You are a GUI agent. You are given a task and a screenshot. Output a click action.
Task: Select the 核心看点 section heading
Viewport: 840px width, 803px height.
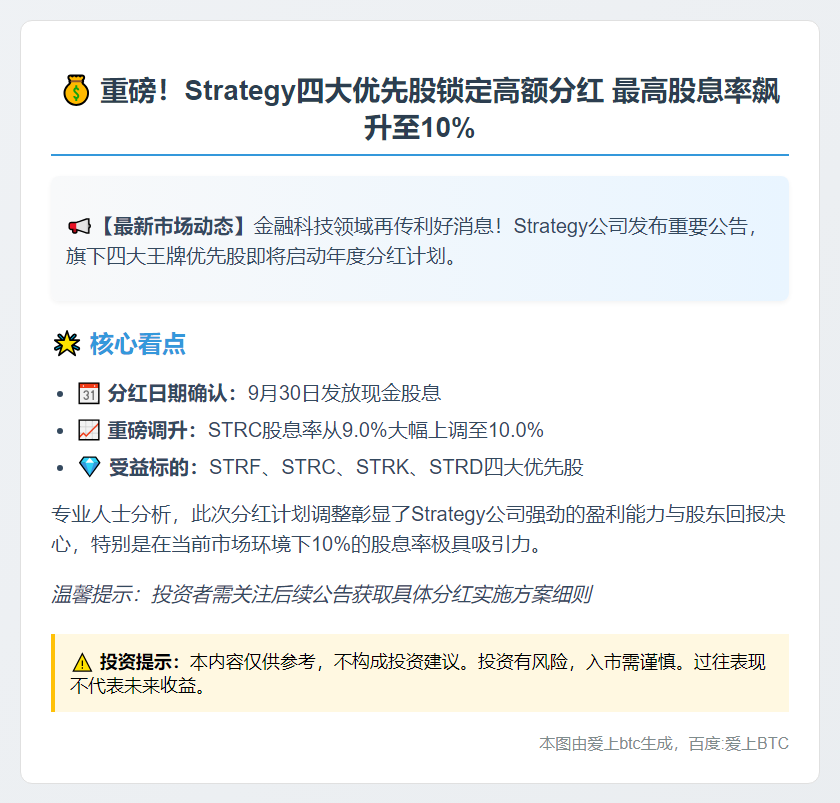point(137,345)
